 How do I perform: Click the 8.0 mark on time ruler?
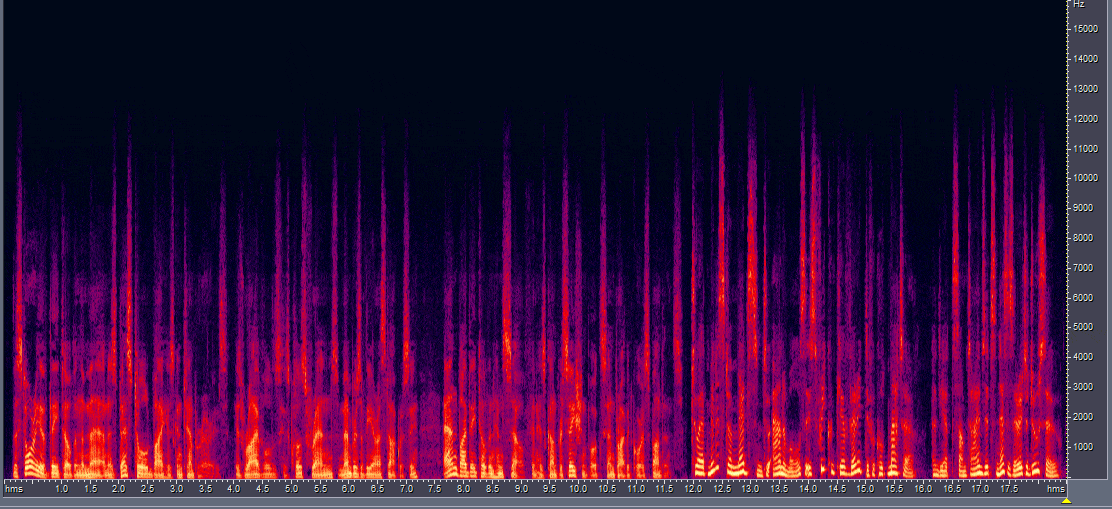click(x=463, y=489)
